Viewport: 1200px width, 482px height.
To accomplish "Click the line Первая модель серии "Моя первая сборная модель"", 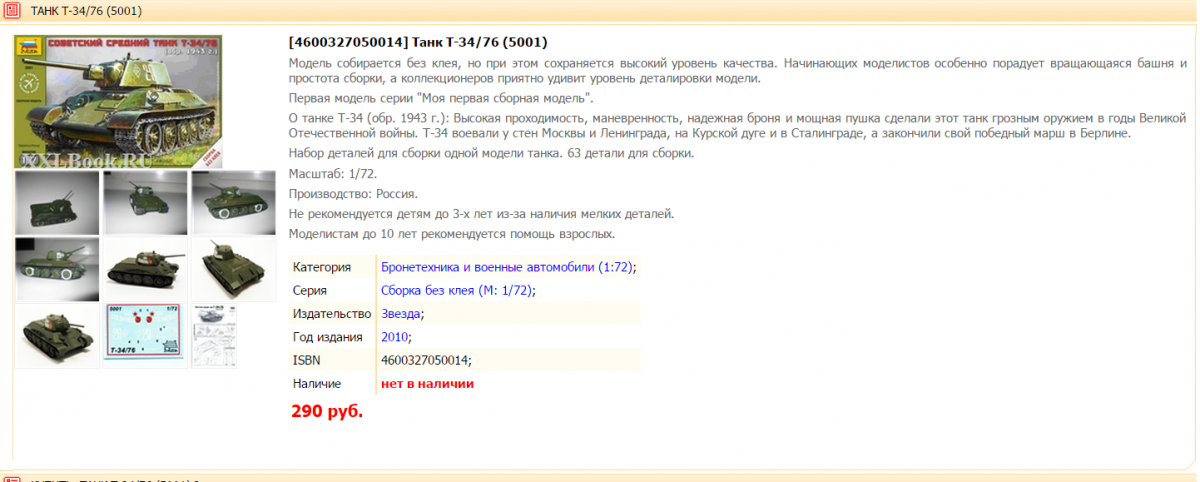I will pos(441,98).
